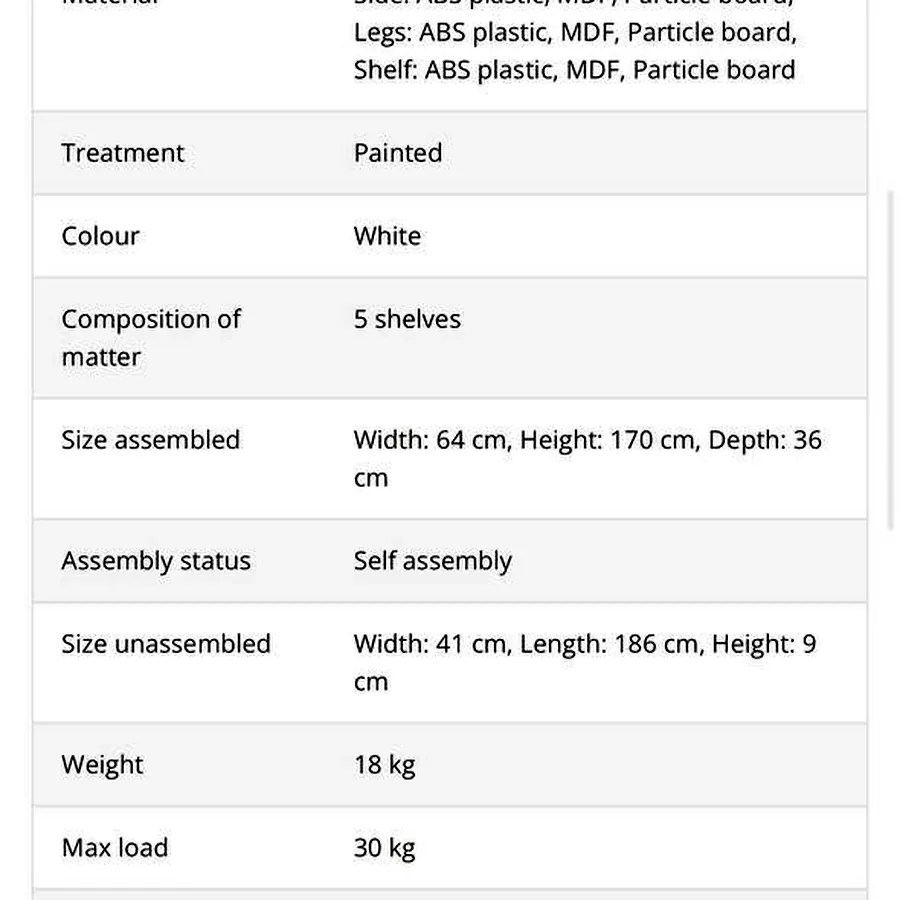Click the Depth: 36 text in Size assembled row
900x900 pixels.
(765, 440)
